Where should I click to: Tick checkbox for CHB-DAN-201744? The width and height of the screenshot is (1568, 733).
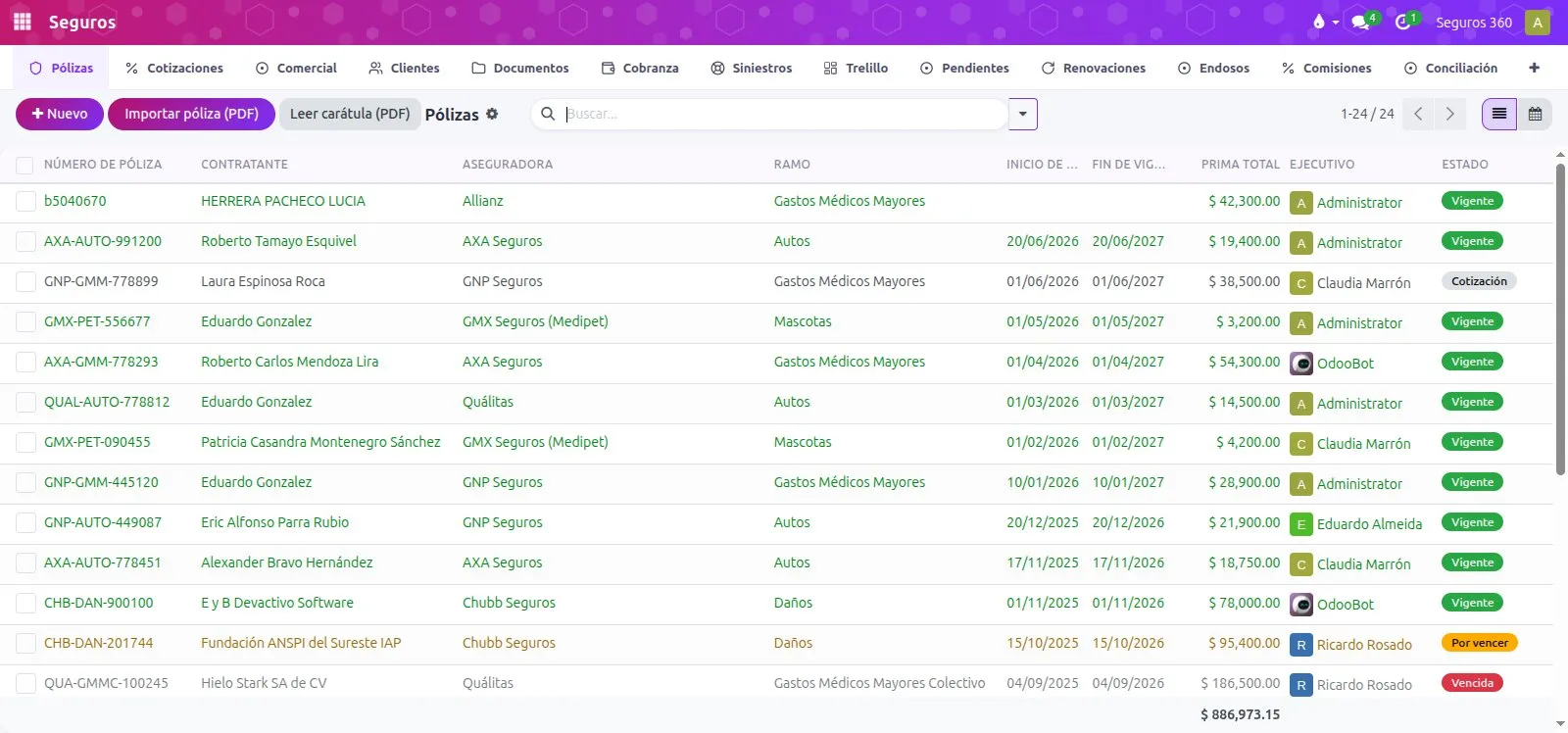click(25, 644)
